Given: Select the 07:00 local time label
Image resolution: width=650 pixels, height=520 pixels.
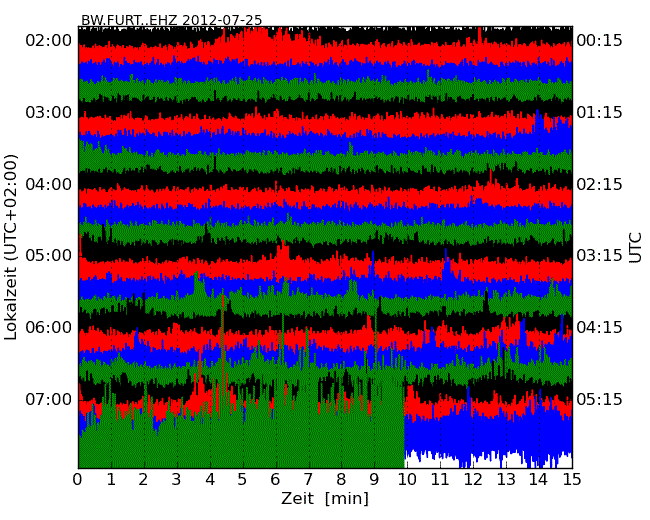Looking at the screenshot, I should [49, 399].
